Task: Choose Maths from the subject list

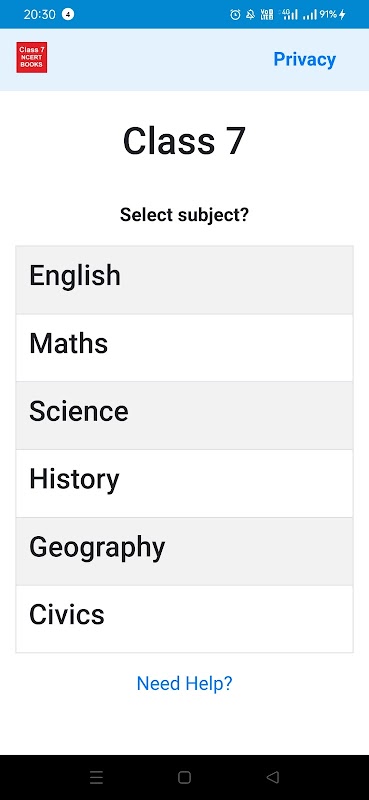Action: tap(184, 347)
